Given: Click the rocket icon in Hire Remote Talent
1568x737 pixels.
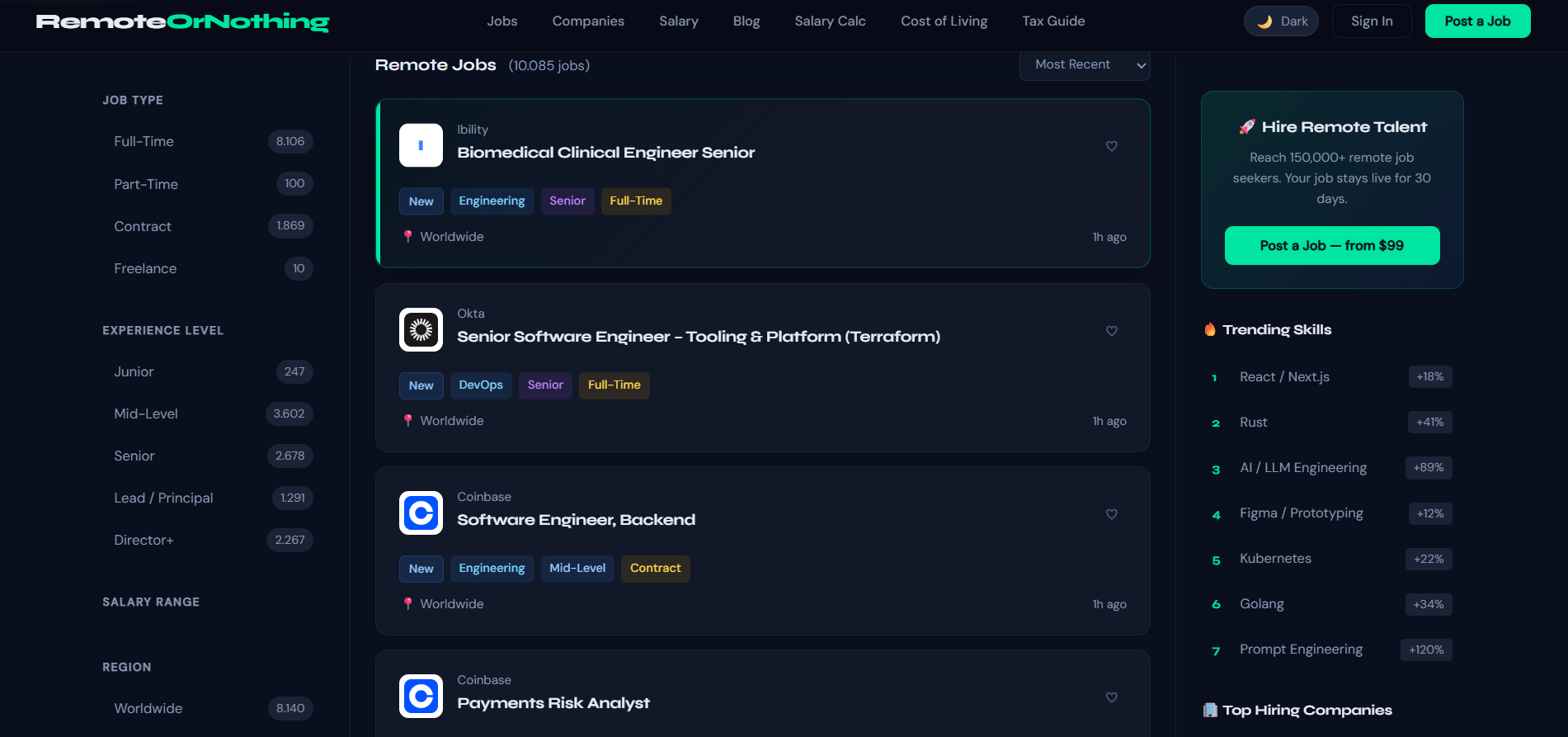Looking at the screenshot, I should coord(1246,127).
